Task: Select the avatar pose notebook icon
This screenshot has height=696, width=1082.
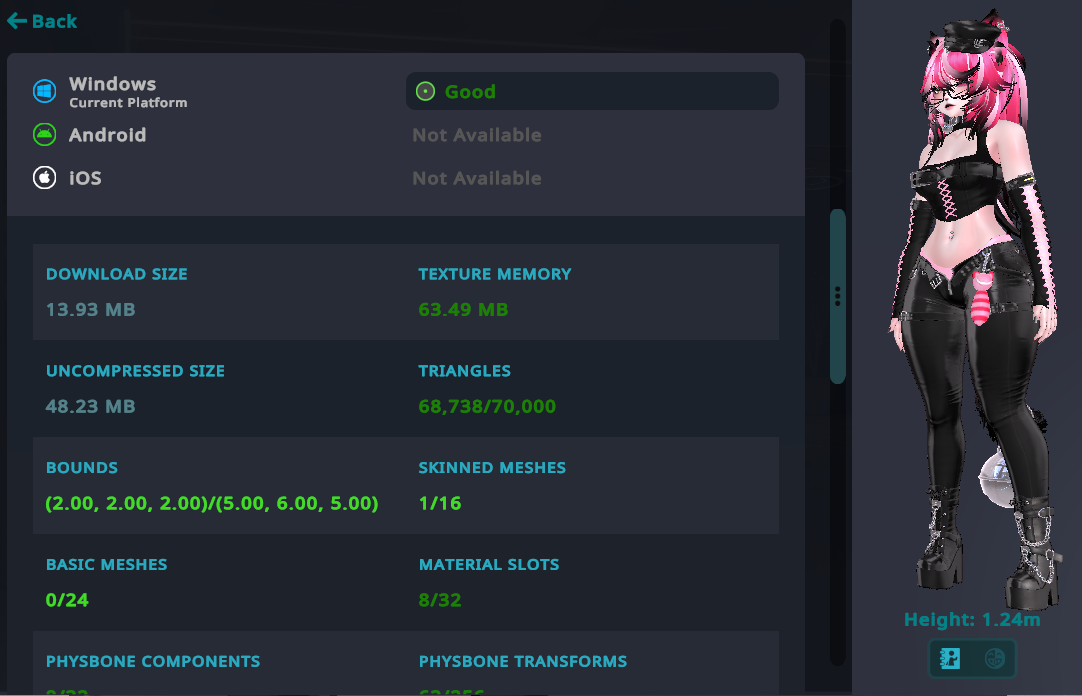Action: [950, 658]
